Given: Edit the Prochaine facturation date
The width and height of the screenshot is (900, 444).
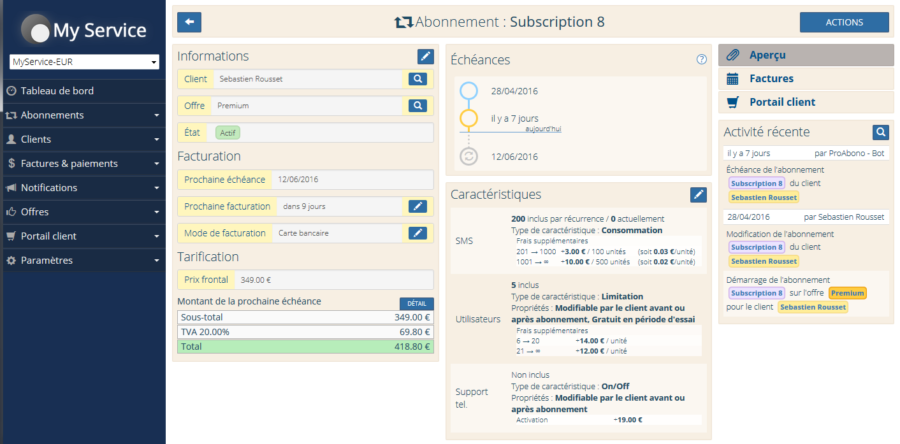Looking at the screenshot, I should [417, 206].
